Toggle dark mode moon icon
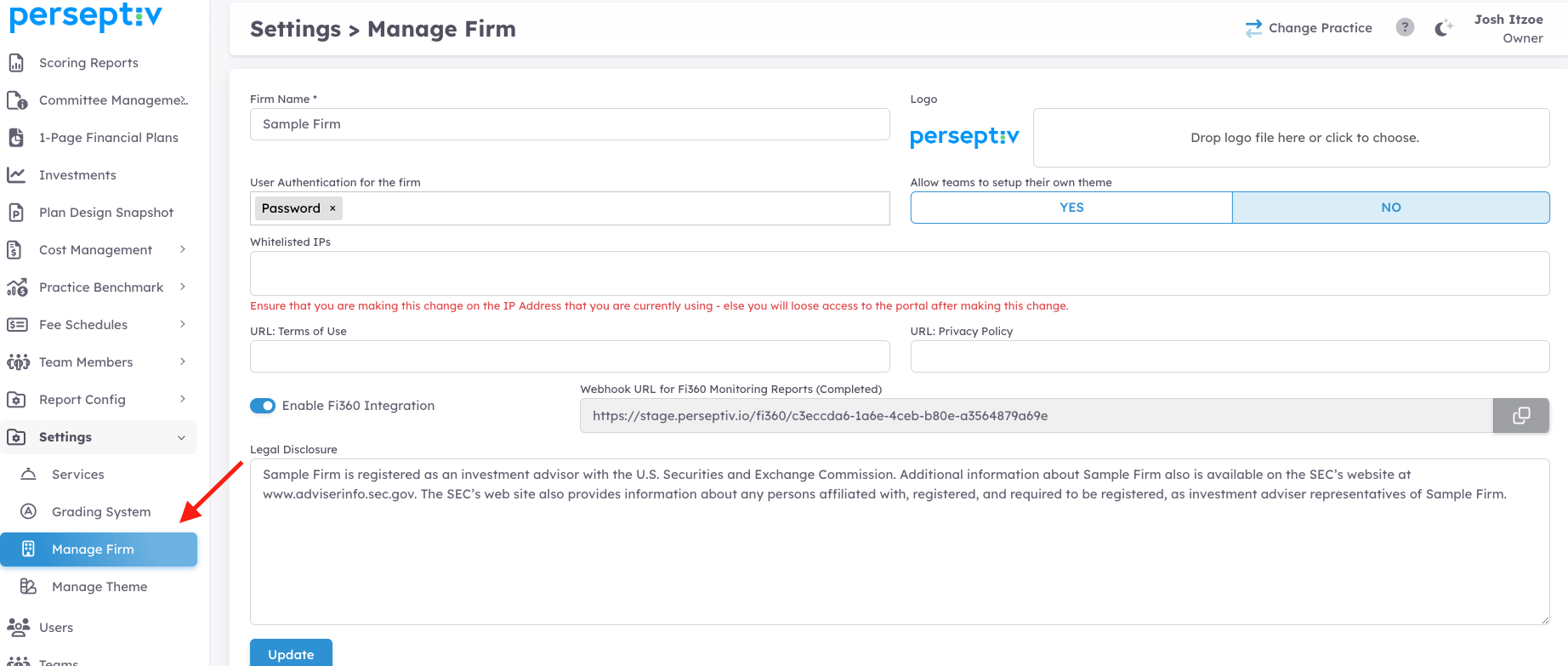The width and height of the screenshot is (1568, 666). tap(1443, 28)
